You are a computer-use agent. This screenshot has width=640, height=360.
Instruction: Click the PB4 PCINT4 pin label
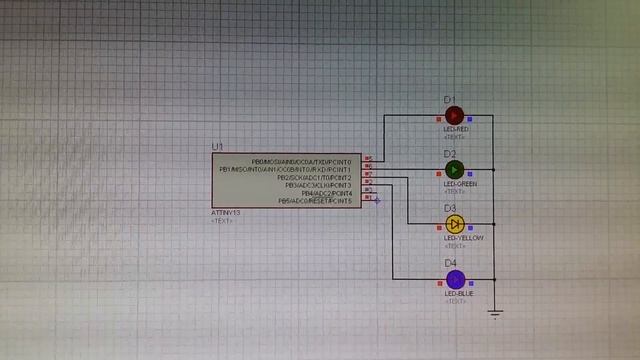(327, 193)
